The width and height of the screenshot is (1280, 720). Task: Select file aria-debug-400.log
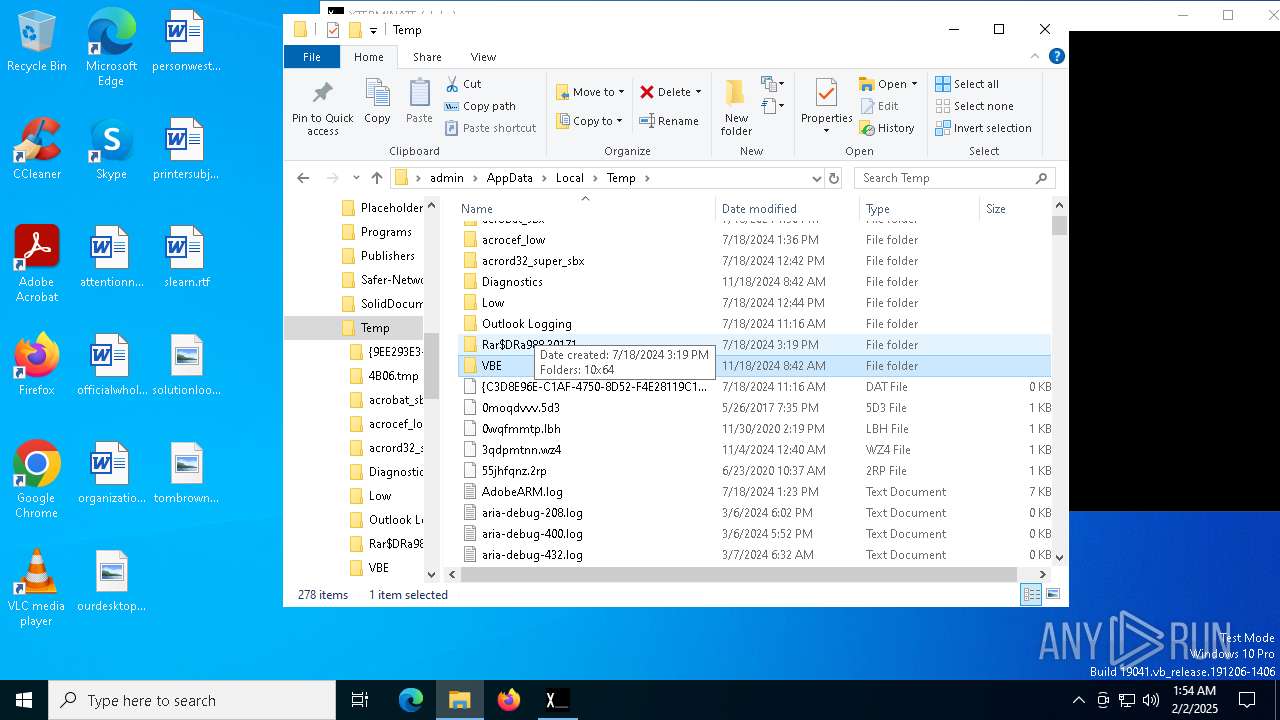532,534
